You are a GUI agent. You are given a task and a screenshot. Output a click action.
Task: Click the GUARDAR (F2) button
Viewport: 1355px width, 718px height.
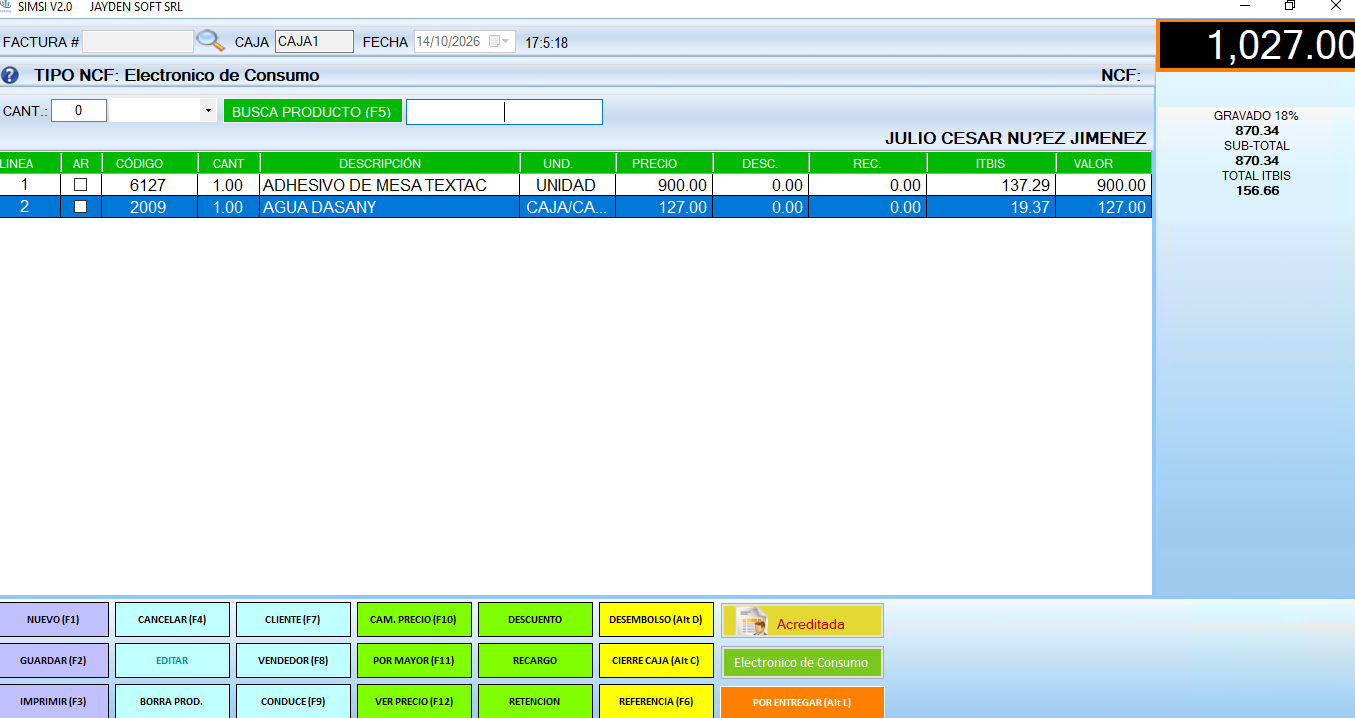click(x=54, y=661)
